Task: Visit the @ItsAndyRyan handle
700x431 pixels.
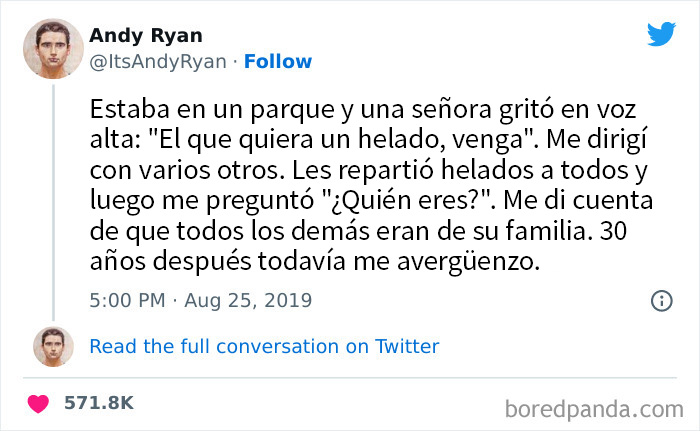Action: [x=158, y=61]
